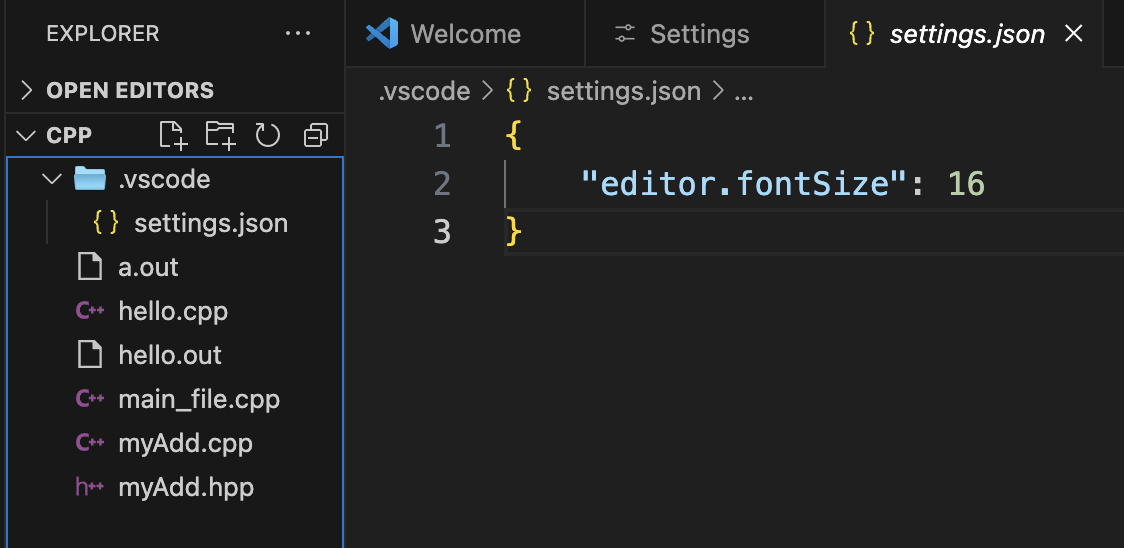Click the .vscode breadcrumb segment
The image size is (1124, 548).
point(424,91)
